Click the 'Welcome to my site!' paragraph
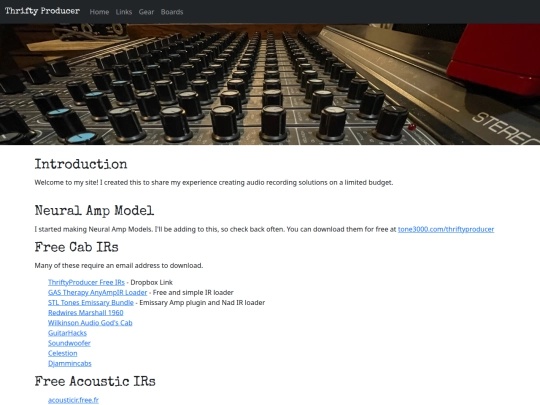This screenshot has width=540, height=405. 214,183
